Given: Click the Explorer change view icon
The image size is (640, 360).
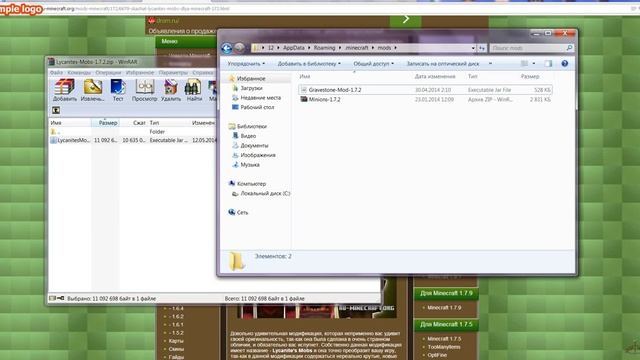Looking at the screenshot, I should (524, 63).
